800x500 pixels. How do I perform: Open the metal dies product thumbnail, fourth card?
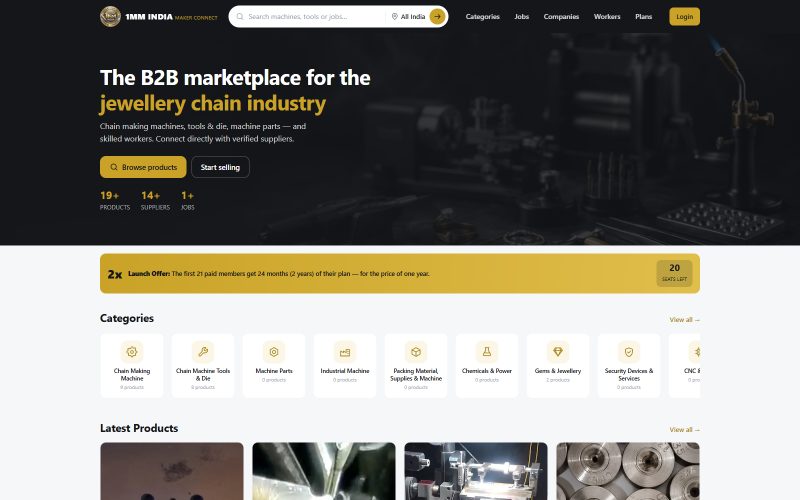(628, 471)
